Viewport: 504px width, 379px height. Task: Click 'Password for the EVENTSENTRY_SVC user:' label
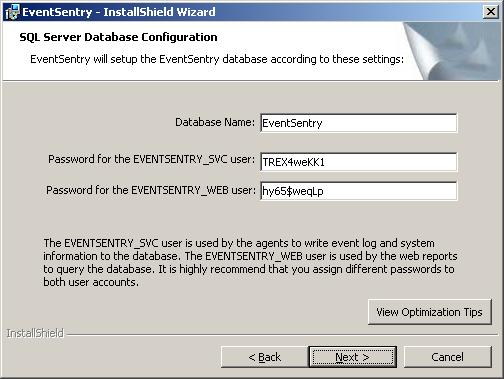click(151, 159)
